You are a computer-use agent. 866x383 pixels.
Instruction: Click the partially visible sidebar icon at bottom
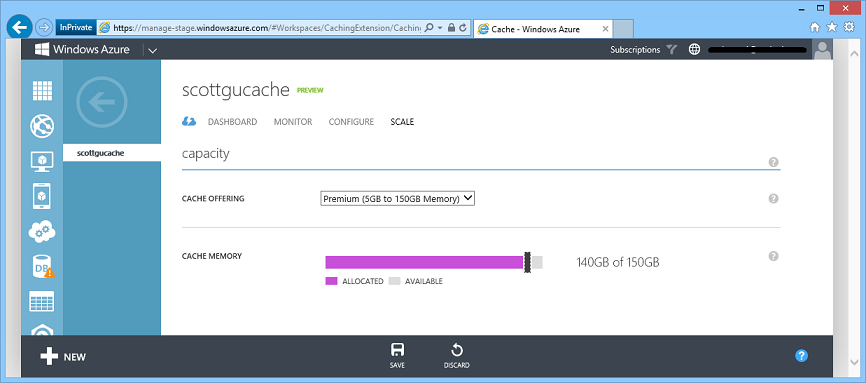pyautogui.click(x=42, y=330)
